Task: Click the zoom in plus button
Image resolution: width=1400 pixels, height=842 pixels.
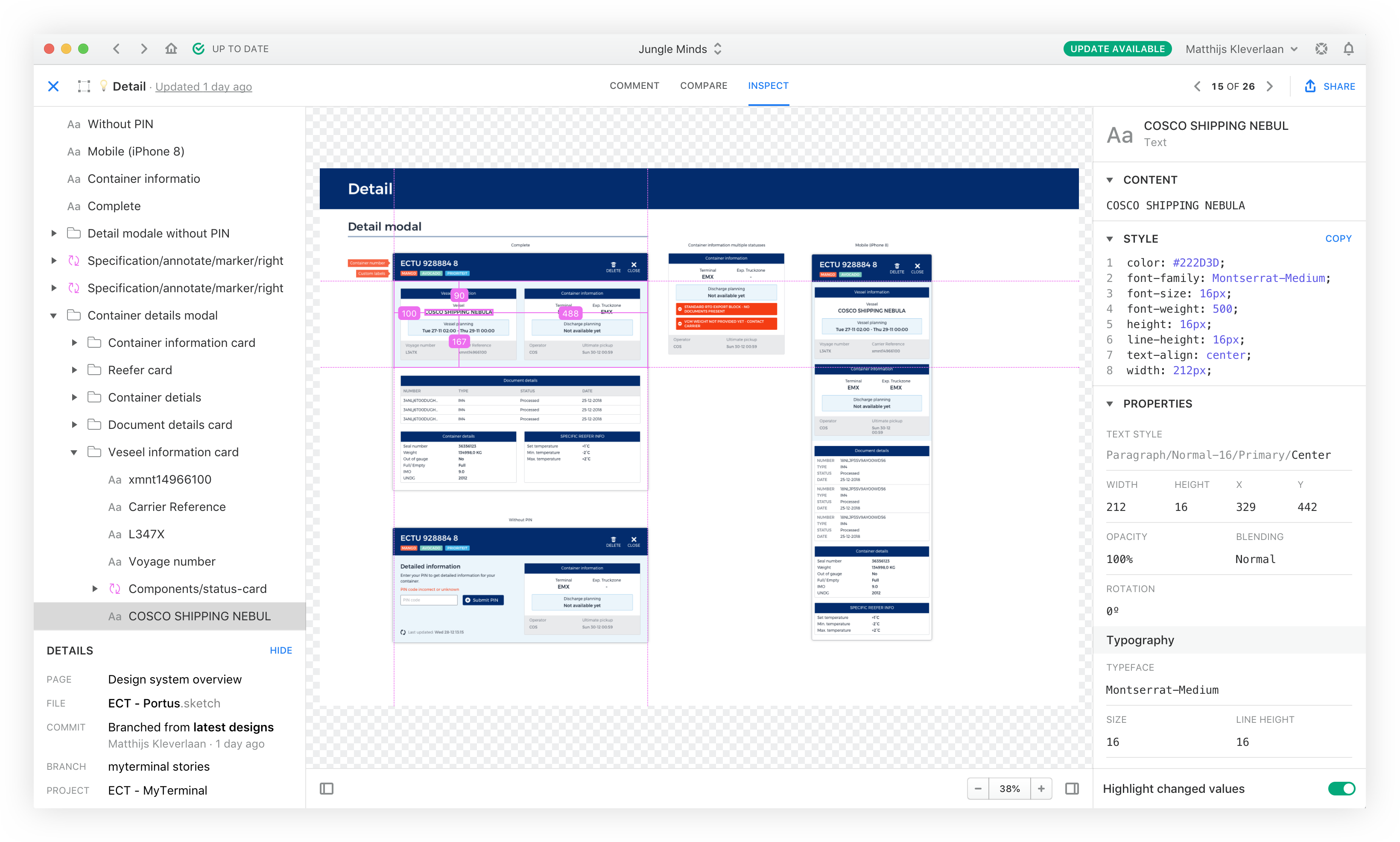Action: pyautogui.click(x=1041, y=789)
